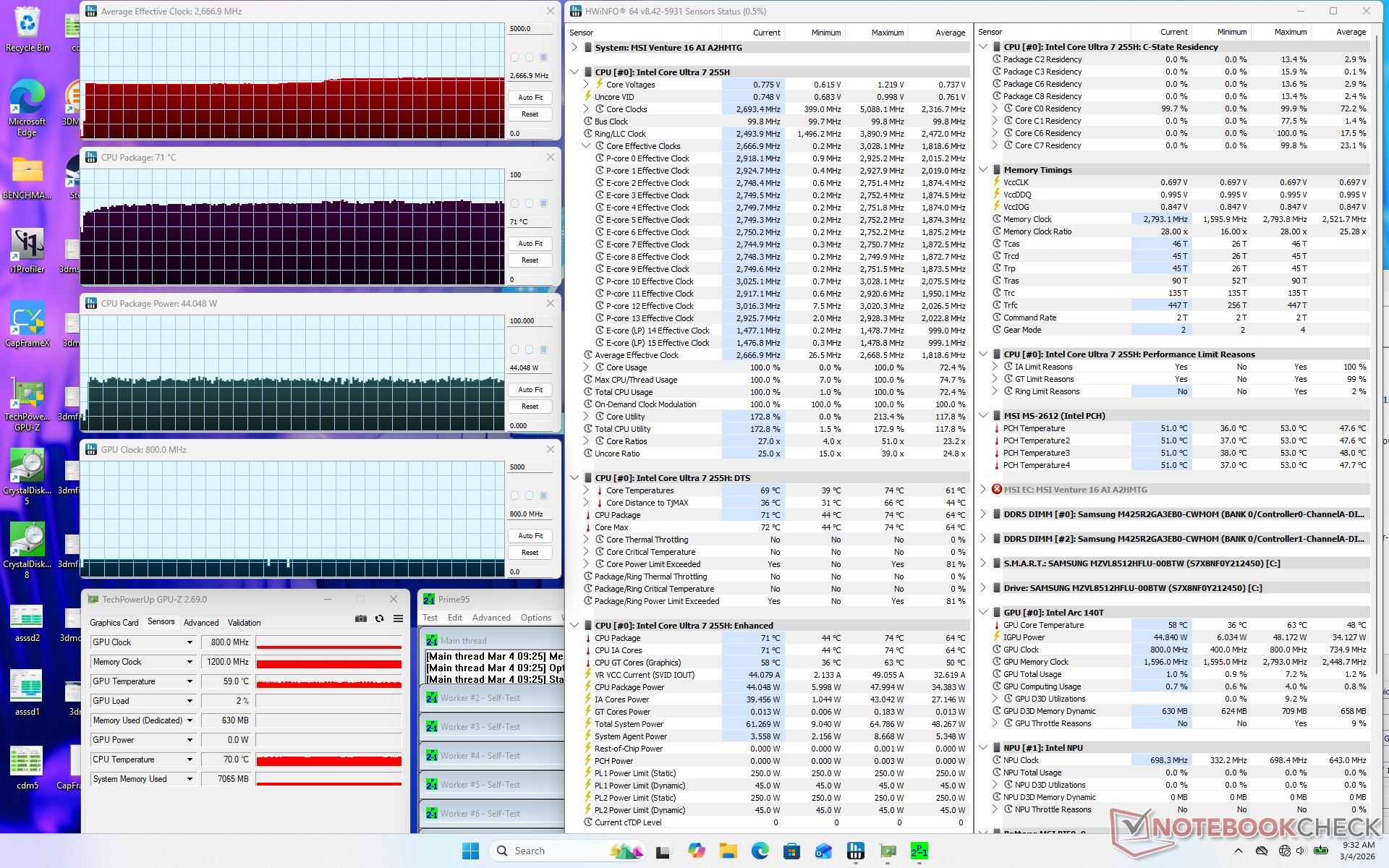This screenshot has width=1389, height=868.
Task: Expand the Core Voltages sensor row
Action: 587,85
